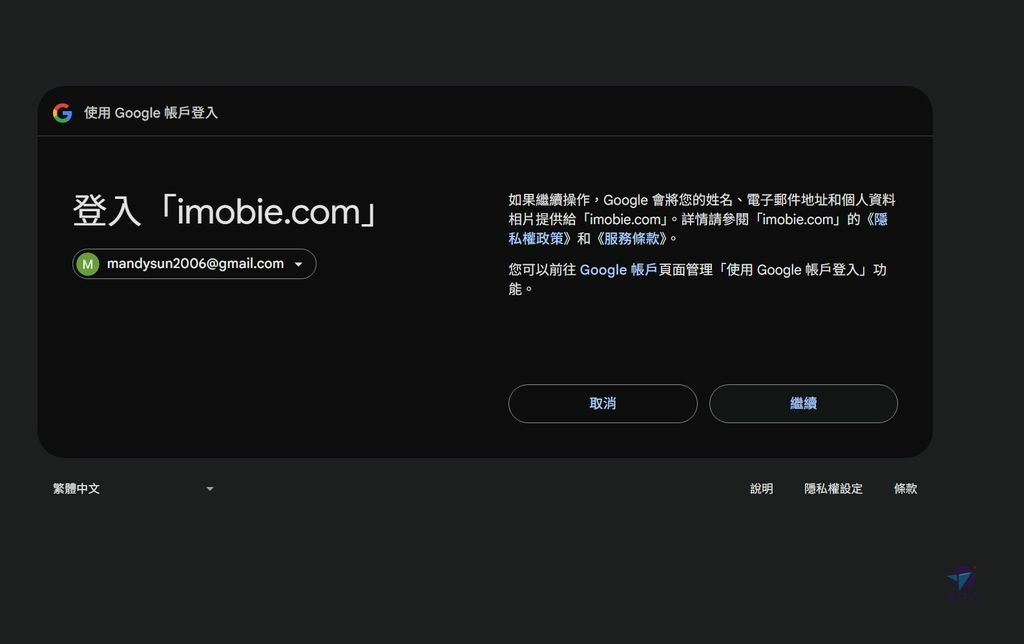Image resolution: width=1024 pixels, height=644 pixels.
Task: Open the 服務條款 terms of service link
Action: point(632,238)
